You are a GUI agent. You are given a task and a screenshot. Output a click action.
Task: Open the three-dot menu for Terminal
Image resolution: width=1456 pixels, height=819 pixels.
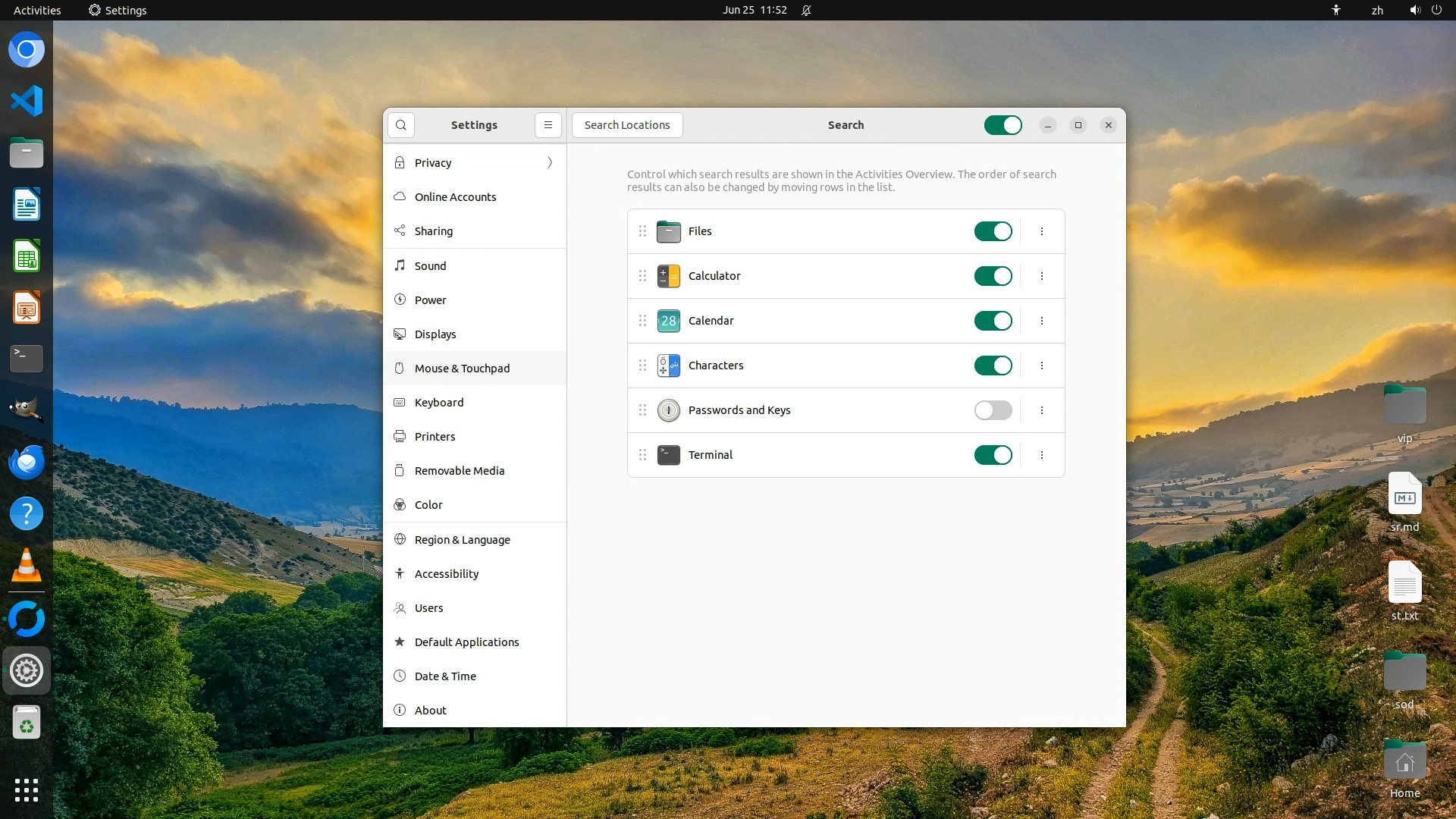pyautogui.click(x=1042, y=455)
